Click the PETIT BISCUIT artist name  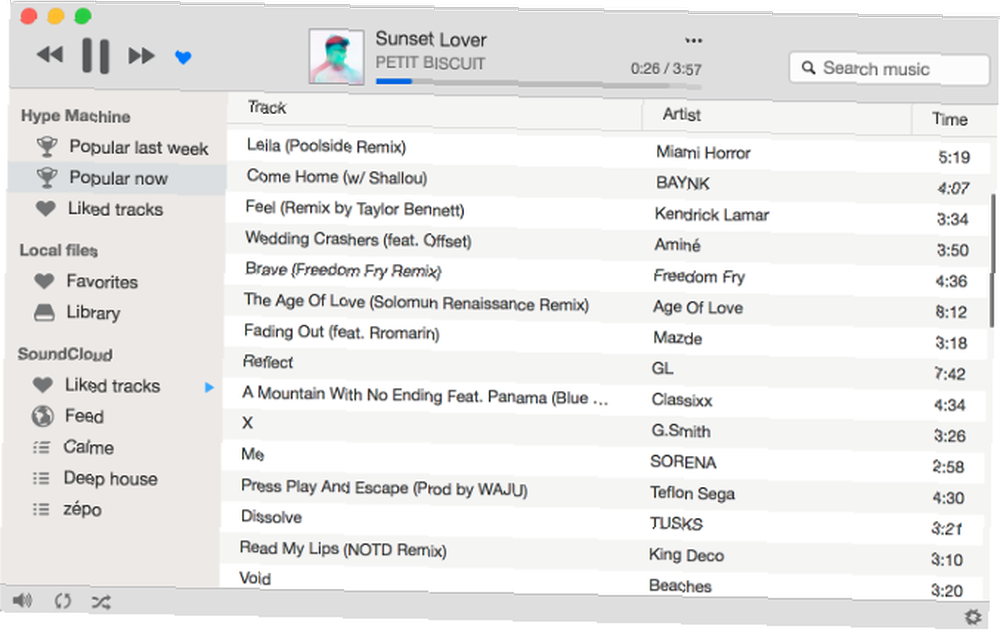[430, 63]
